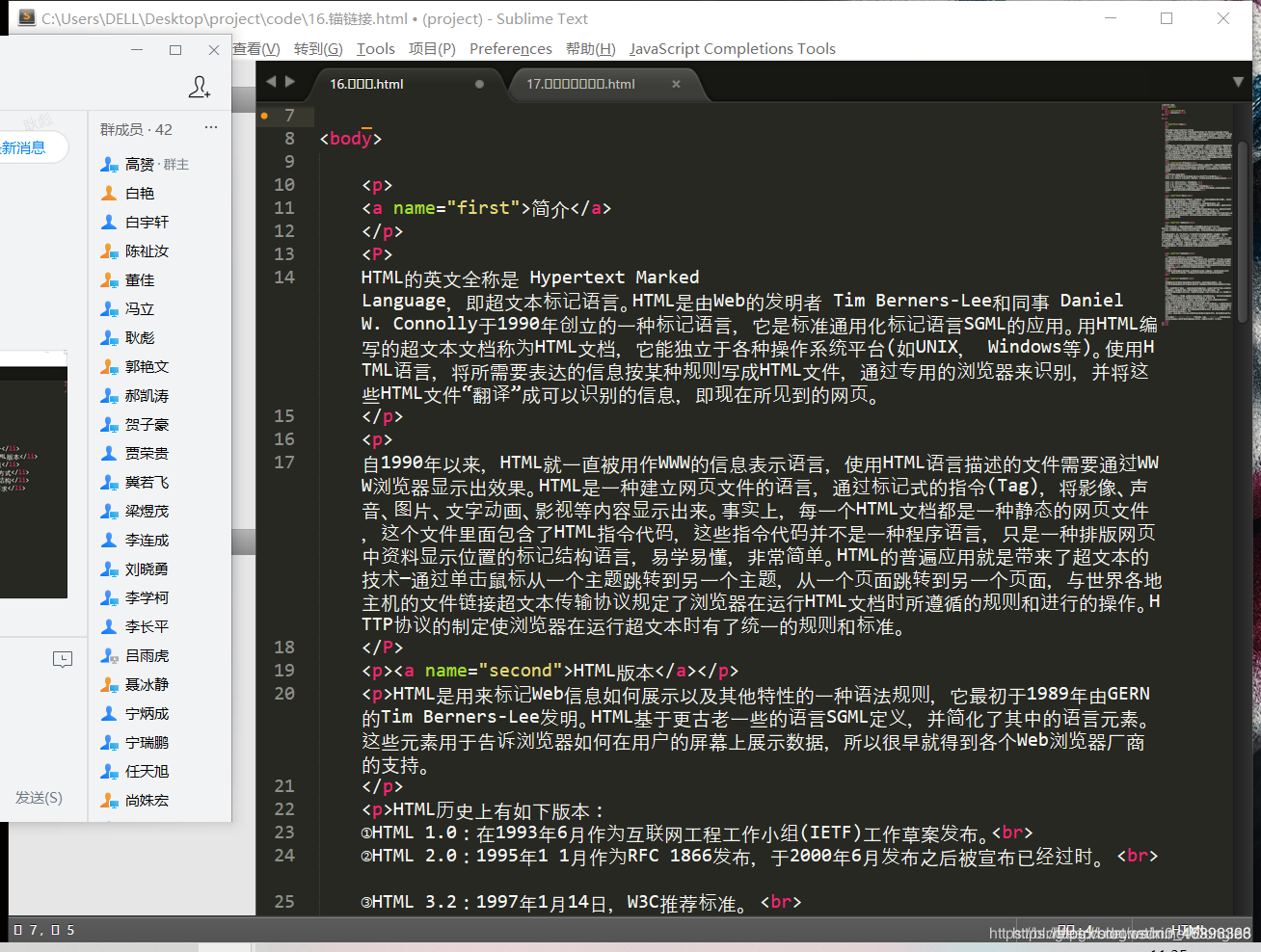Open the 转到(G) menu
Screen dimensions: 1261x952
(318, 49)
